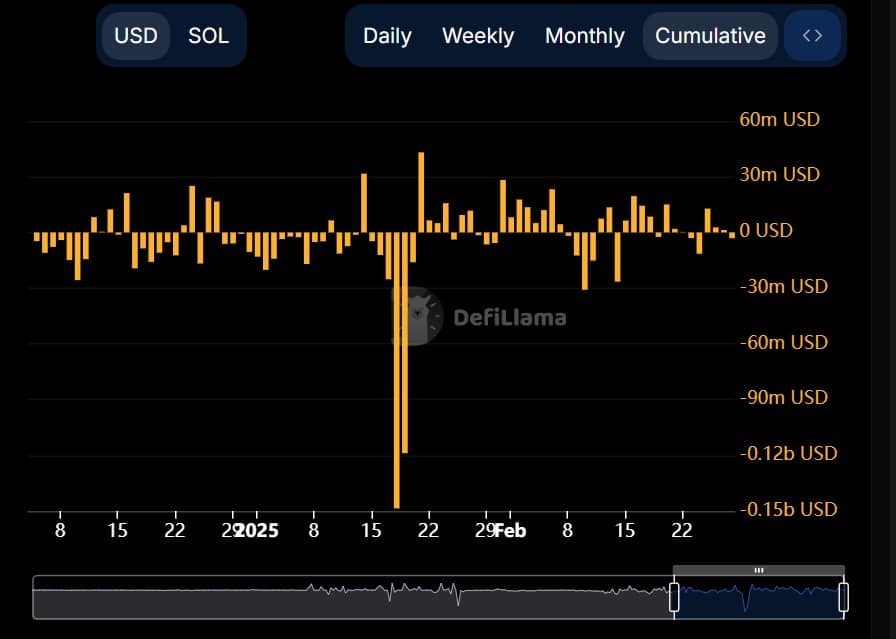The height and width of the screenshot is (639, 896).
Task: Click the 2025 label on the x-axis
Action: tap(256, 530)
